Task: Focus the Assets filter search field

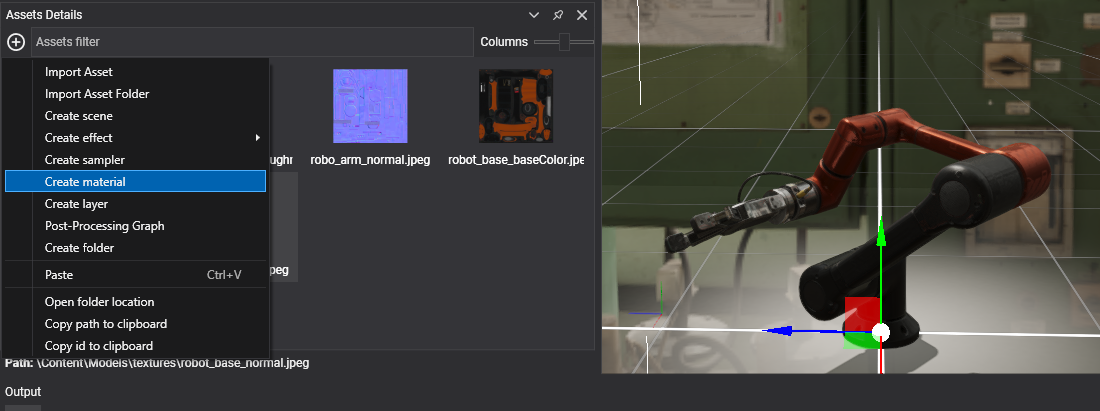Action: pos(250,42)
